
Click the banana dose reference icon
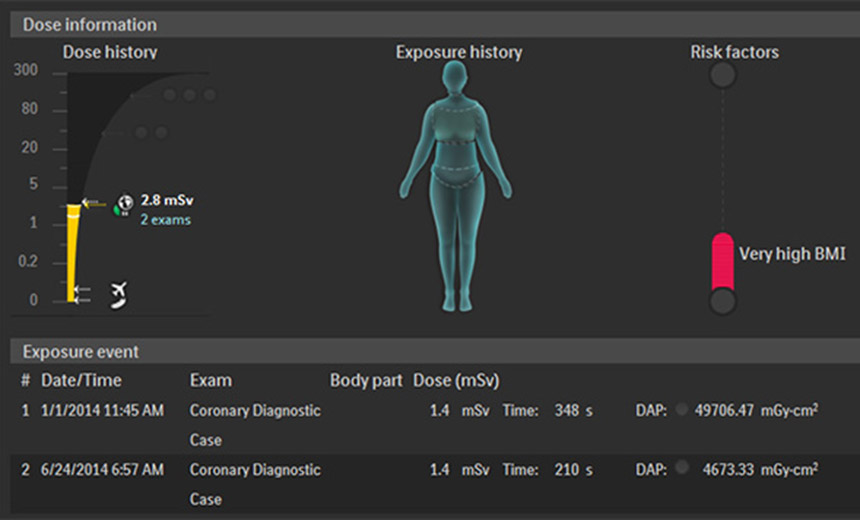118,302
